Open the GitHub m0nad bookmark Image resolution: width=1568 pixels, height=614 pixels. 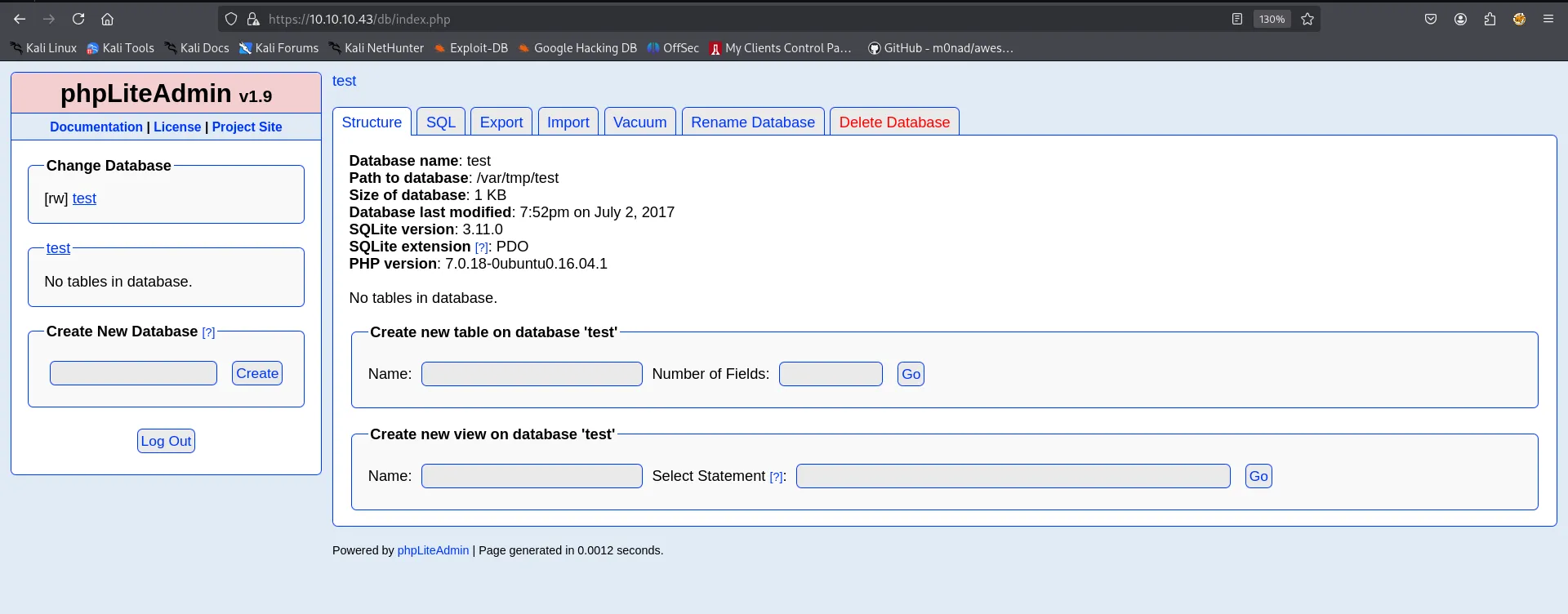click(940, 48)
